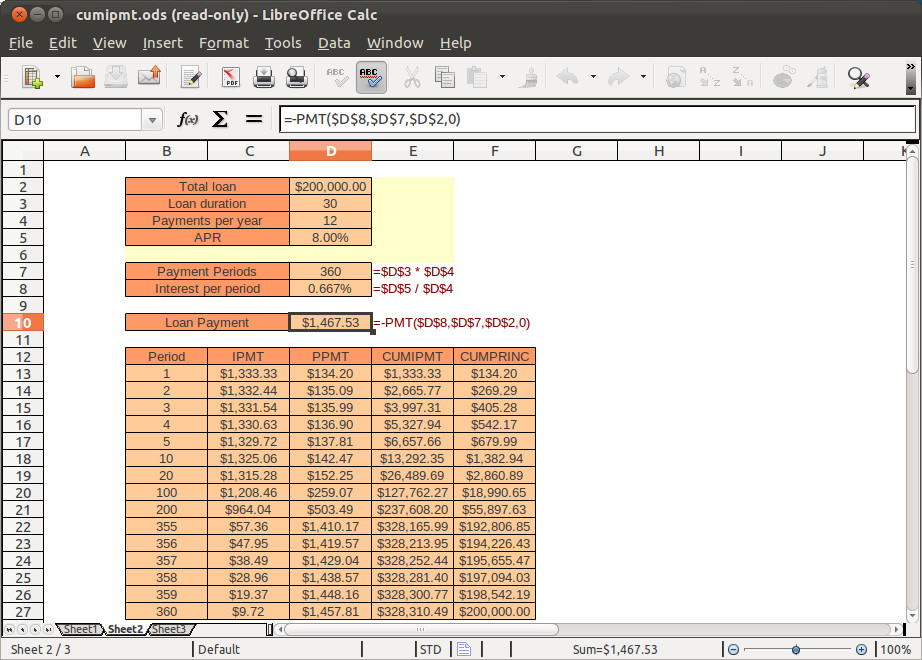This screenshot has width=922, height=660.
Task: Toggle Show Draw Functions icon
Action: click(817, 77)
